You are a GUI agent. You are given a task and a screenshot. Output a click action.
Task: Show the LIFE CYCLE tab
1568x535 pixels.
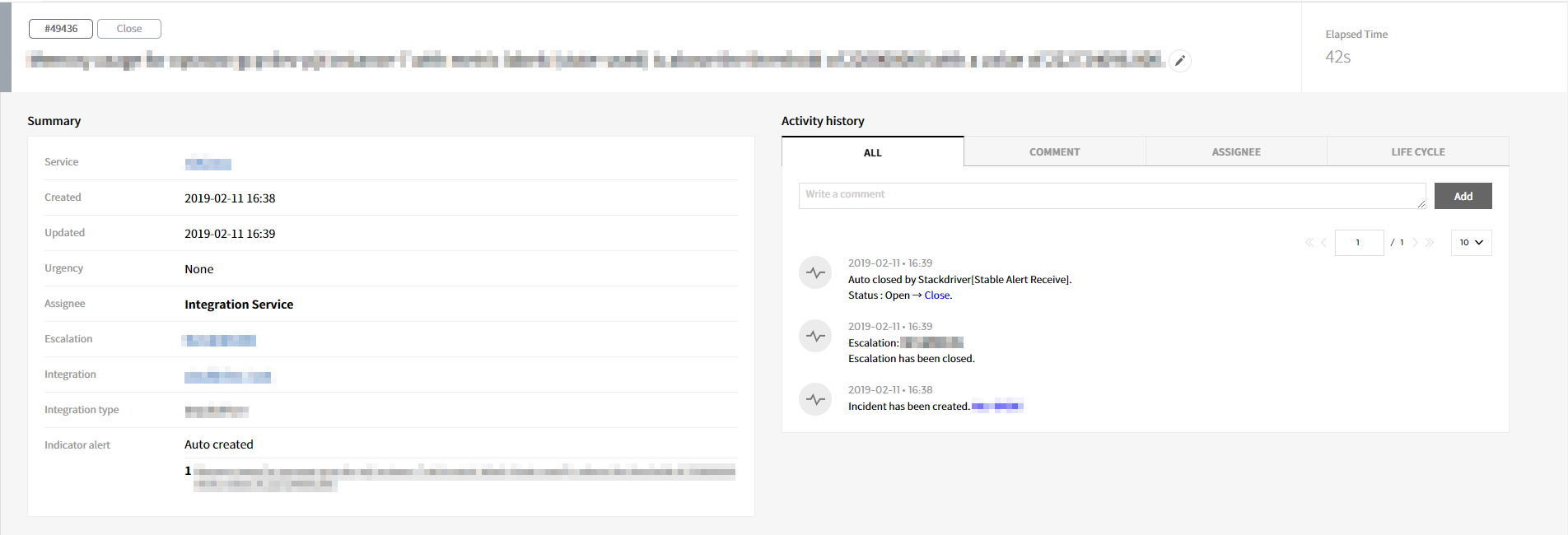[1417, 152]
